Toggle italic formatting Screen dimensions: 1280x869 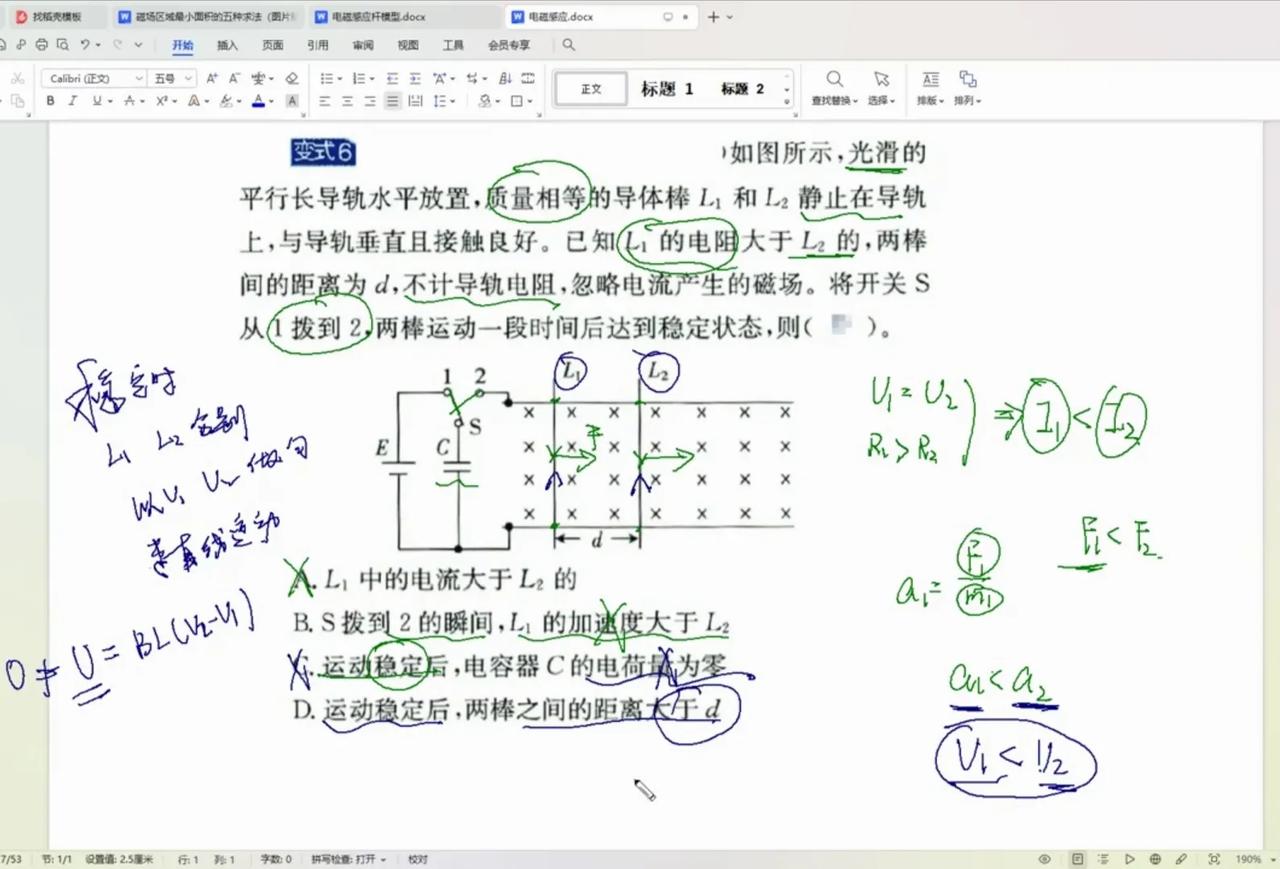[x=72, y=101]
